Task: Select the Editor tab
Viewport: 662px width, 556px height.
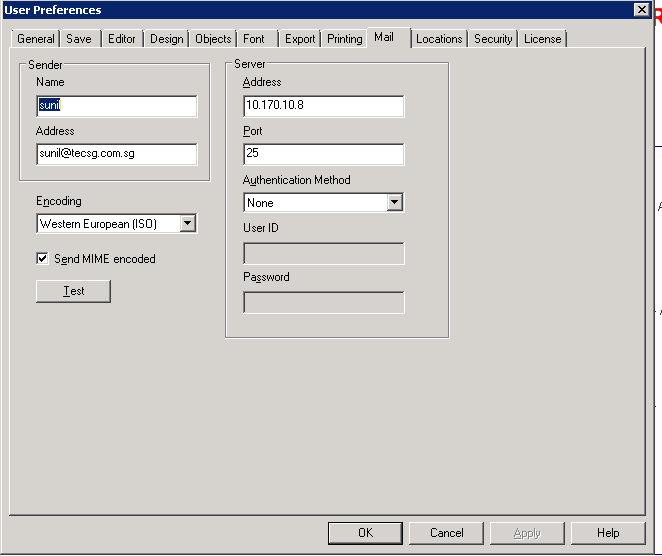Action: [x=122, y=39]
